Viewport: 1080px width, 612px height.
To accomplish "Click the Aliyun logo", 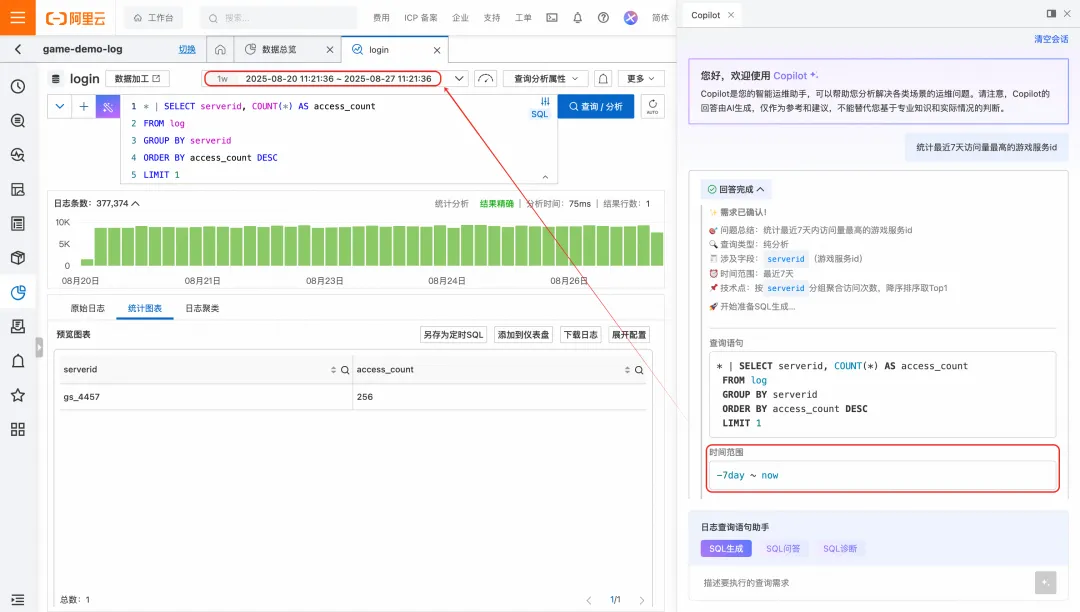I will 76,18.
